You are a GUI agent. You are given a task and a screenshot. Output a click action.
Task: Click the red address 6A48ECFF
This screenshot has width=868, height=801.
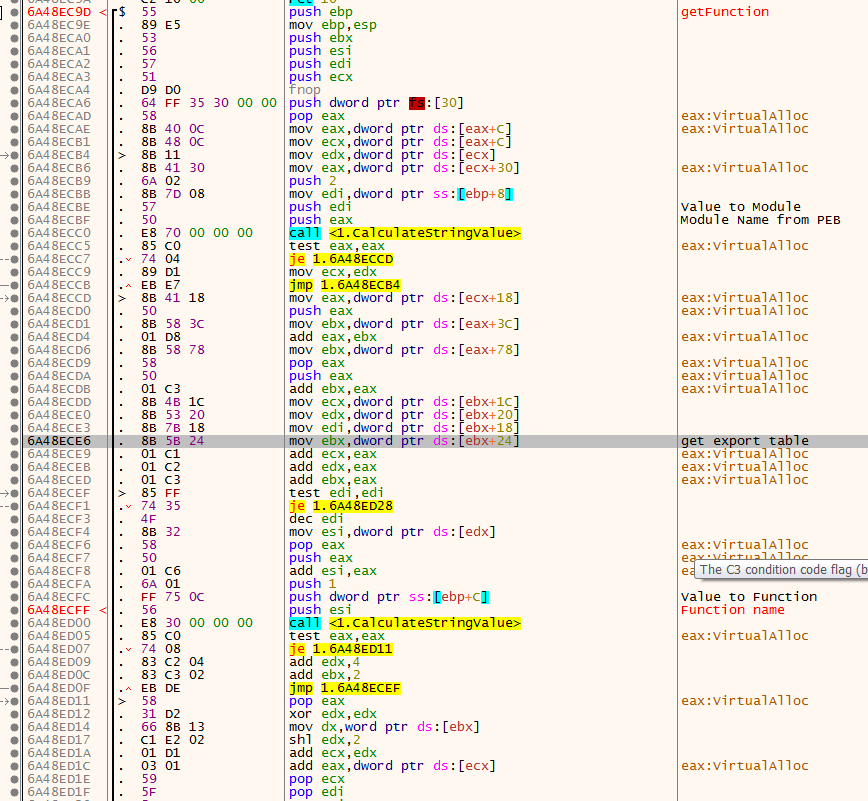[x=59, y=610]
